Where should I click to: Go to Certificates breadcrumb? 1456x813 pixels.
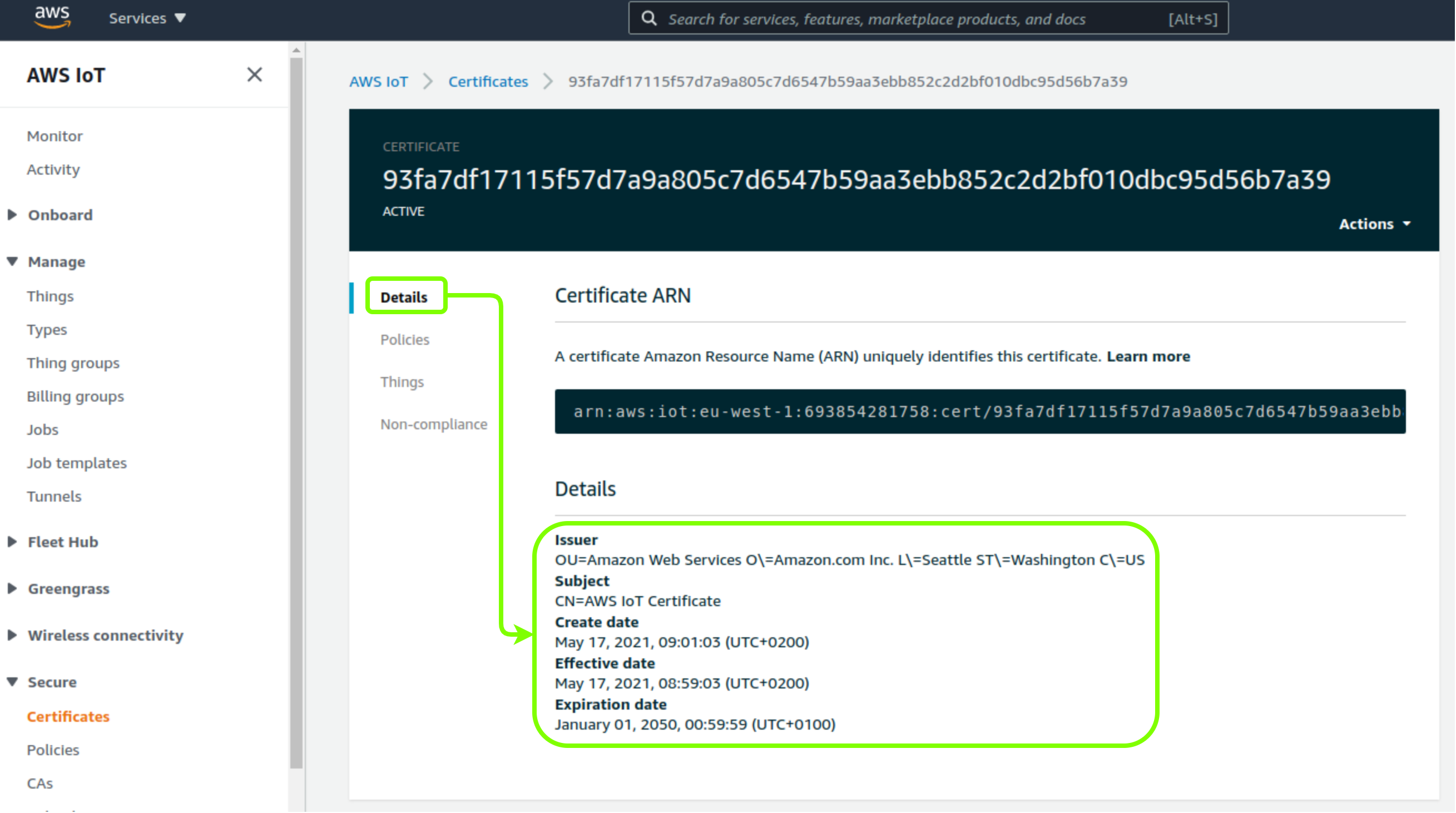pos(488,81)
